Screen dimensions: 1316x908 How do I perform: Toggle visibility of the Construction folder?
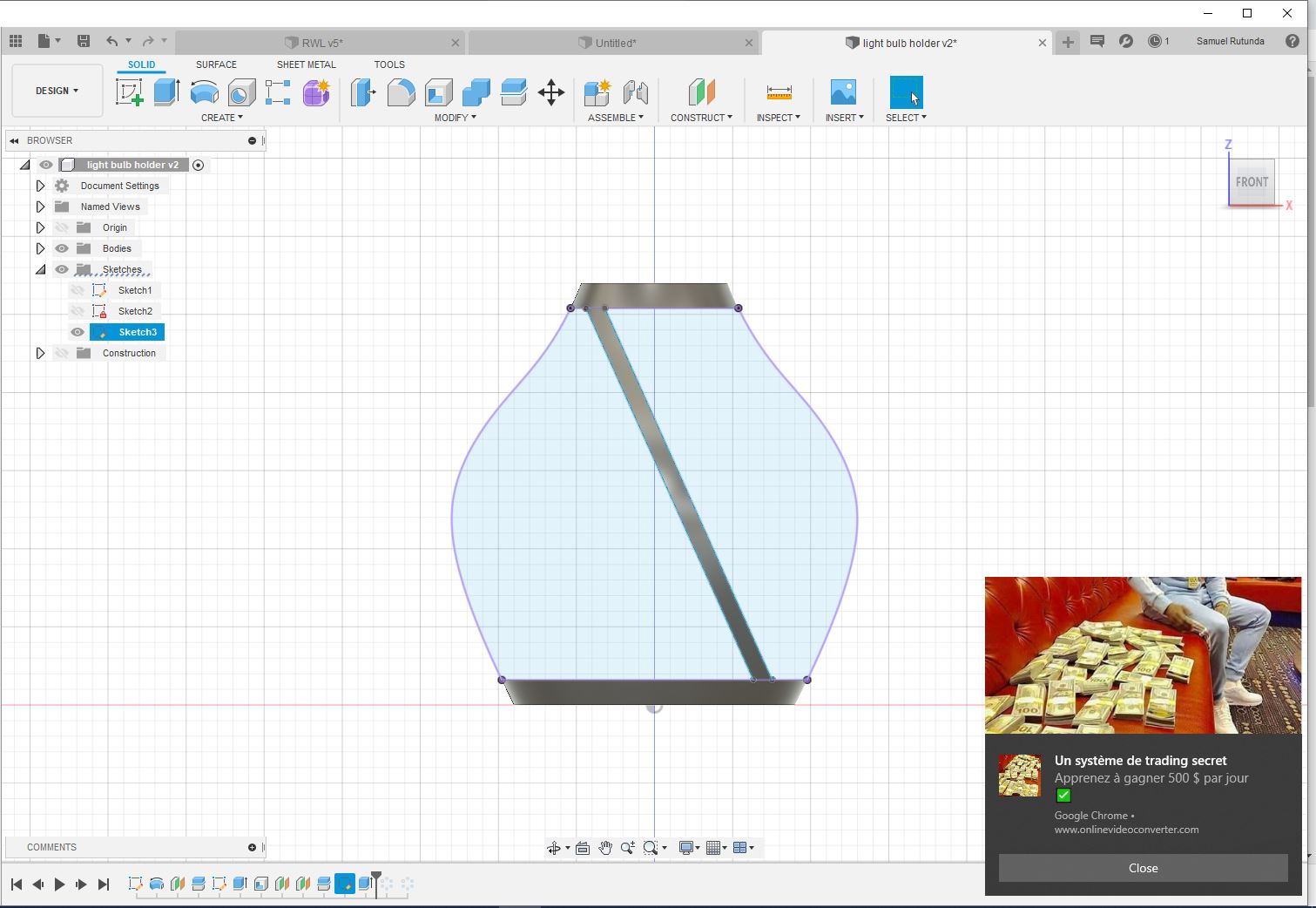pos(62,353)
